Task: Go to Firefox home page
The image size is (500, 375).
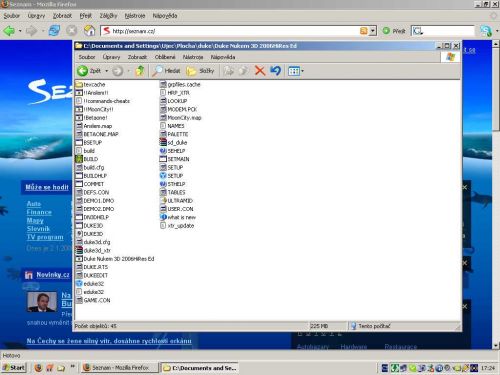Action: click(x=89, y=31)
